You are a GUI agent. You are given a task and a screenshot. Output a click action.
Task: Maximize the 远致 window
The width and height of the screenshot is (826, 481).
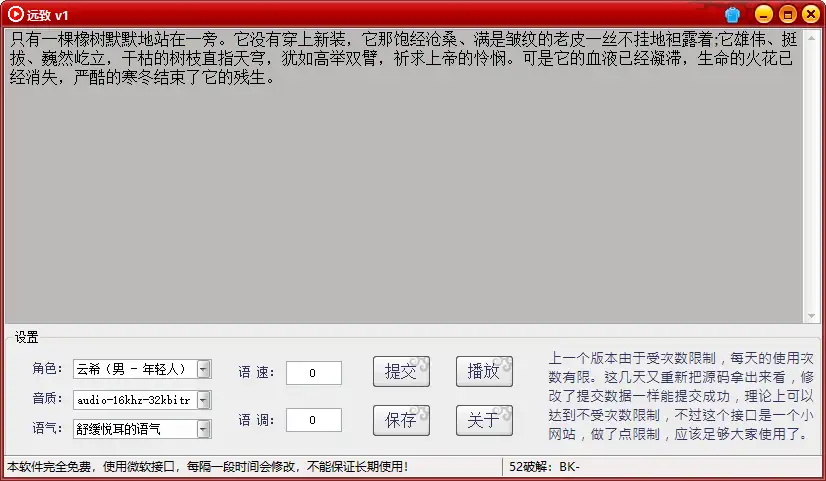pos(787,14)
